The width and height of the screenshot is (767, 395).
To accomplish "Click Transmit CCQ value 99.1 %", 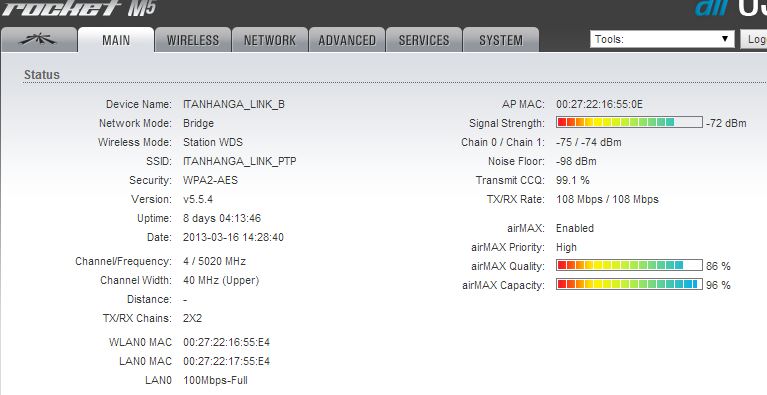I will coord(573,180).
